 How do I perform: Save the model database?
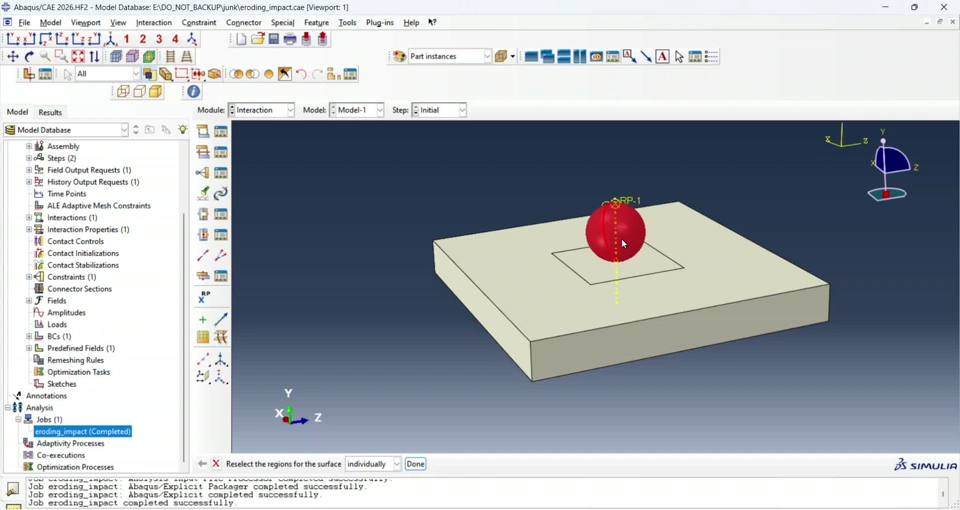(274, 39)
